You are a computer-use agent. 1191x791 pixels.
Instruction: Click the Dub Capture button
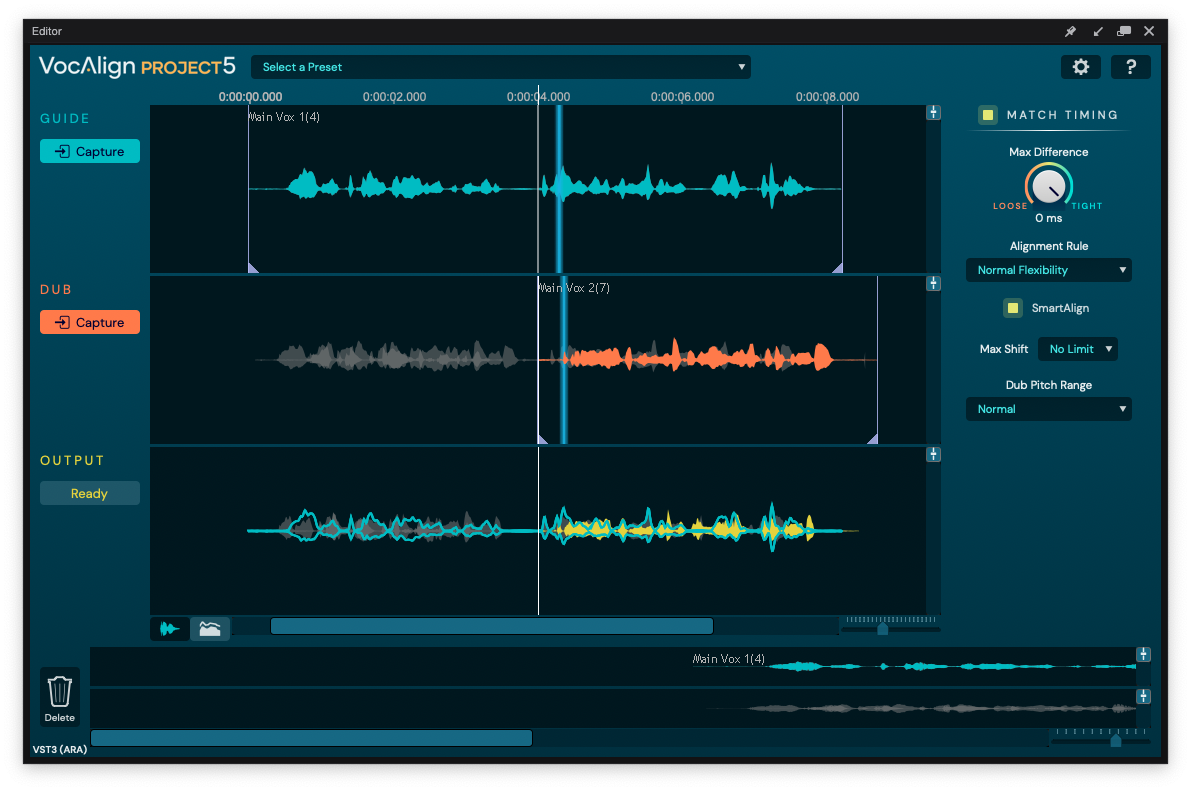(90, 322)
